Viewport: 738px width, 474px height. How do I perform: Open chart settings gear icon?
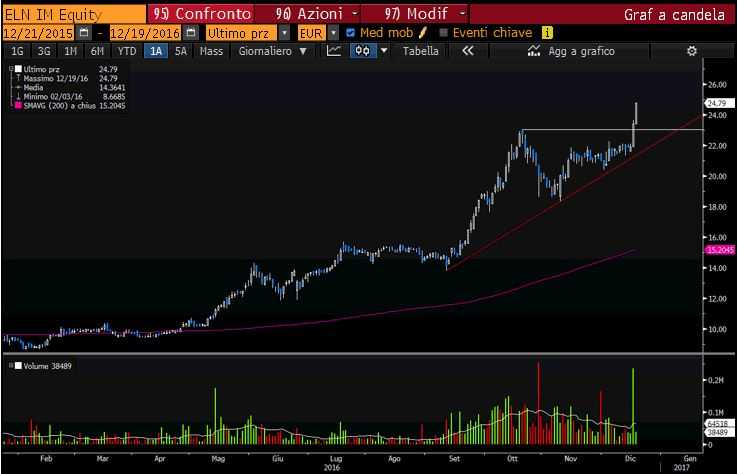click(690, 51)
